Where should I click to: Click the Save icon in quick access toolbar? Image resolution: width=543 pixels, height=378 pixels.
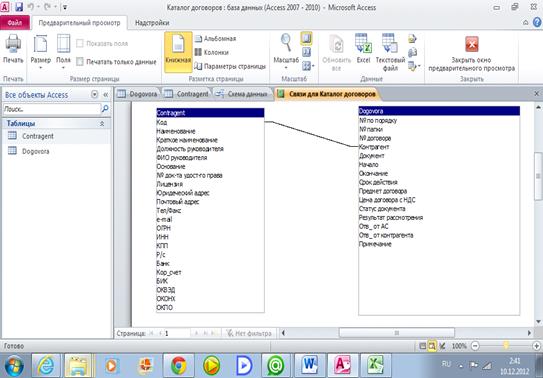point(19,7)
